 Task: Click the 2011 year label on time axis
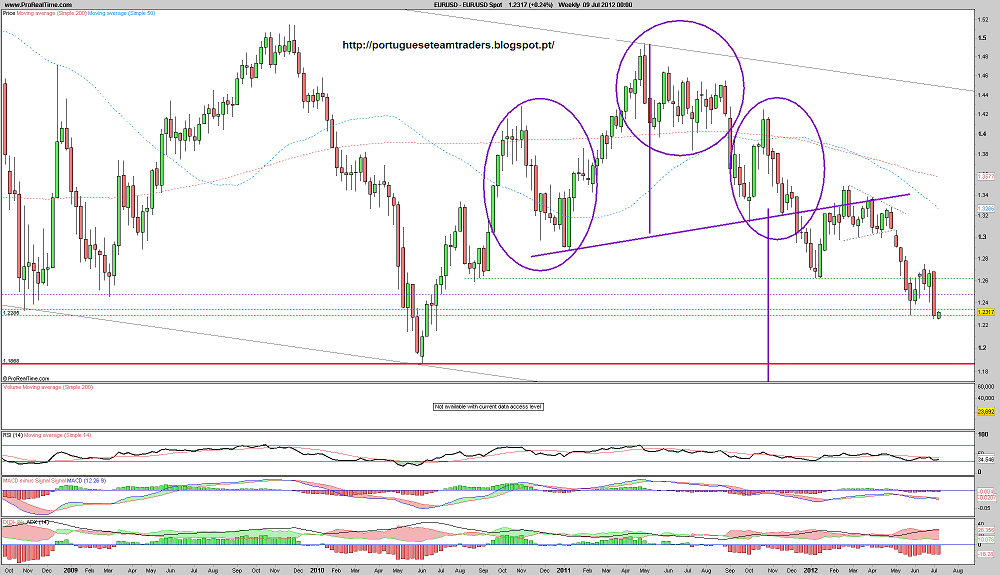(562, 570)
